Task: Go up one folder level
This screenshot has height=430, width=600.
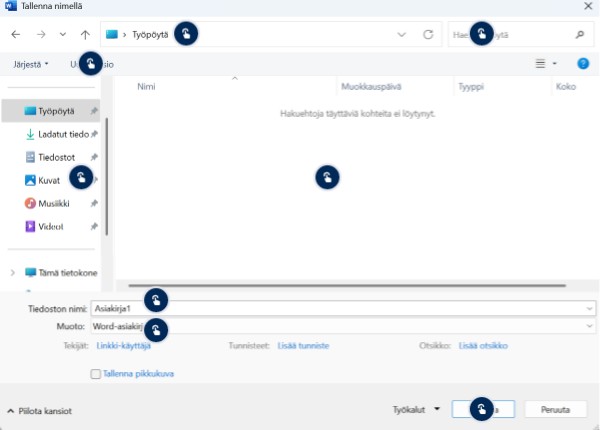Action: (x=85, y=34)
